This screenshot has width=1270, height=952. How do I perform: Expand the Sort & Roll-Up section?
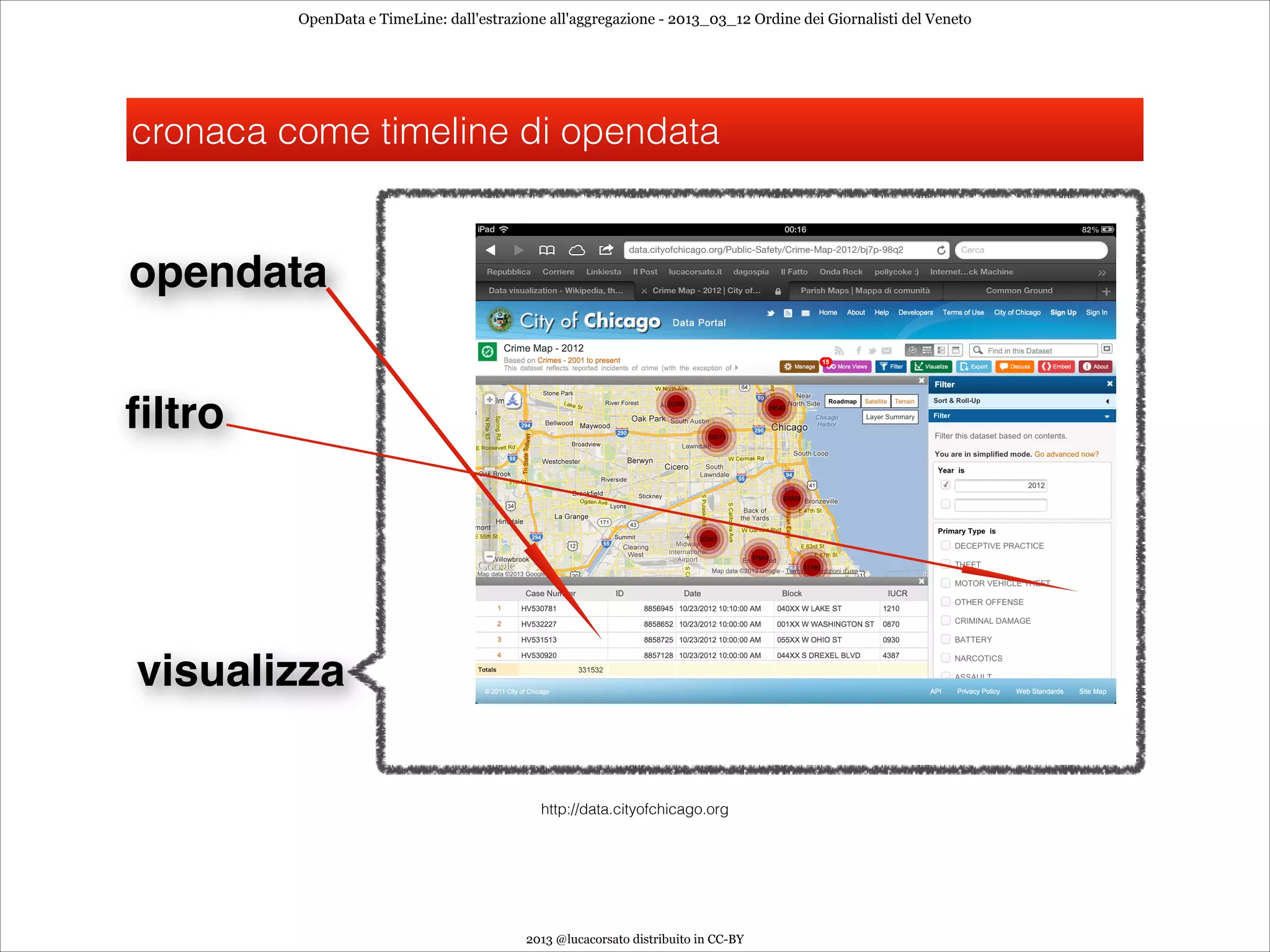[x=1022, y=401]
